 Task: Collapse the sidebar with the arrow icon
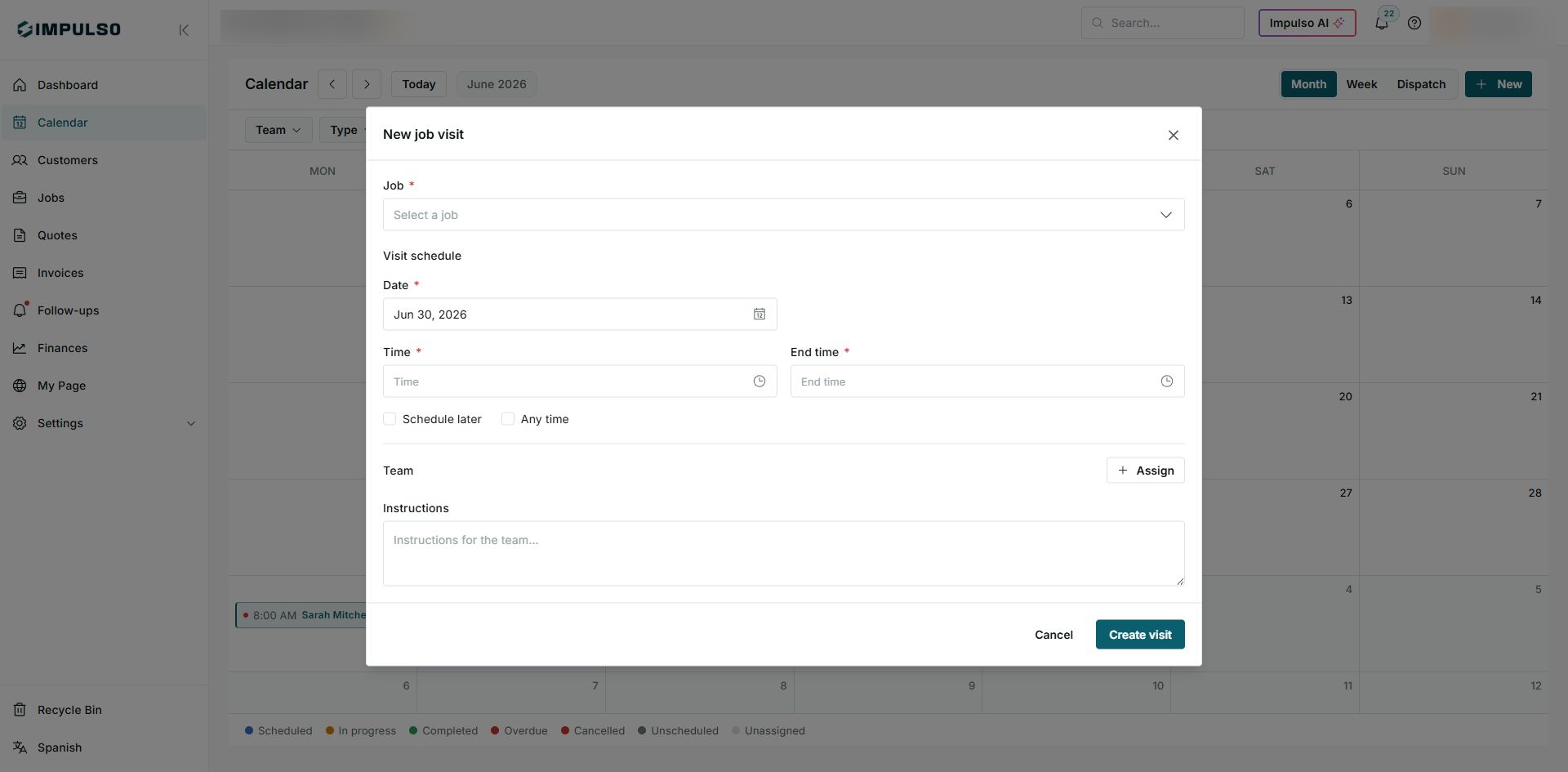pyautogui.click(x=184, y=30)
